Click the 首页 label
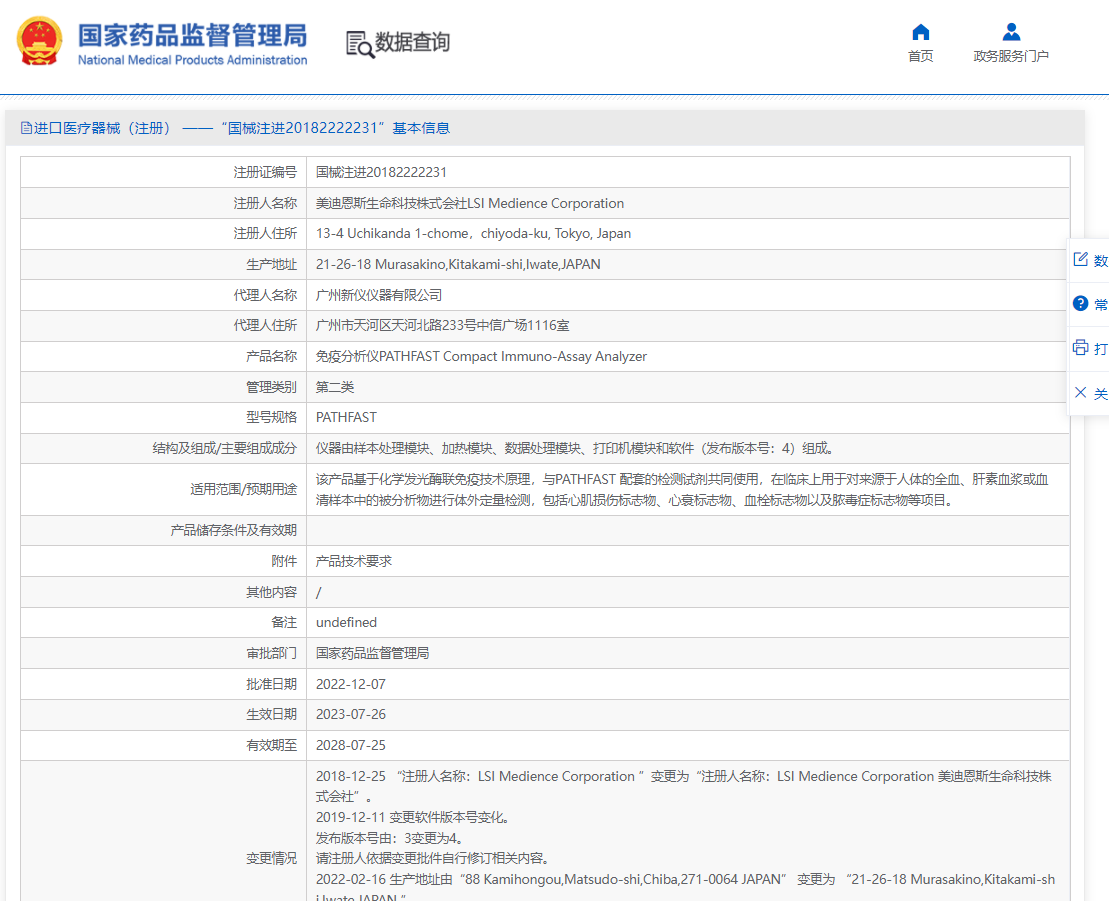 920,56
